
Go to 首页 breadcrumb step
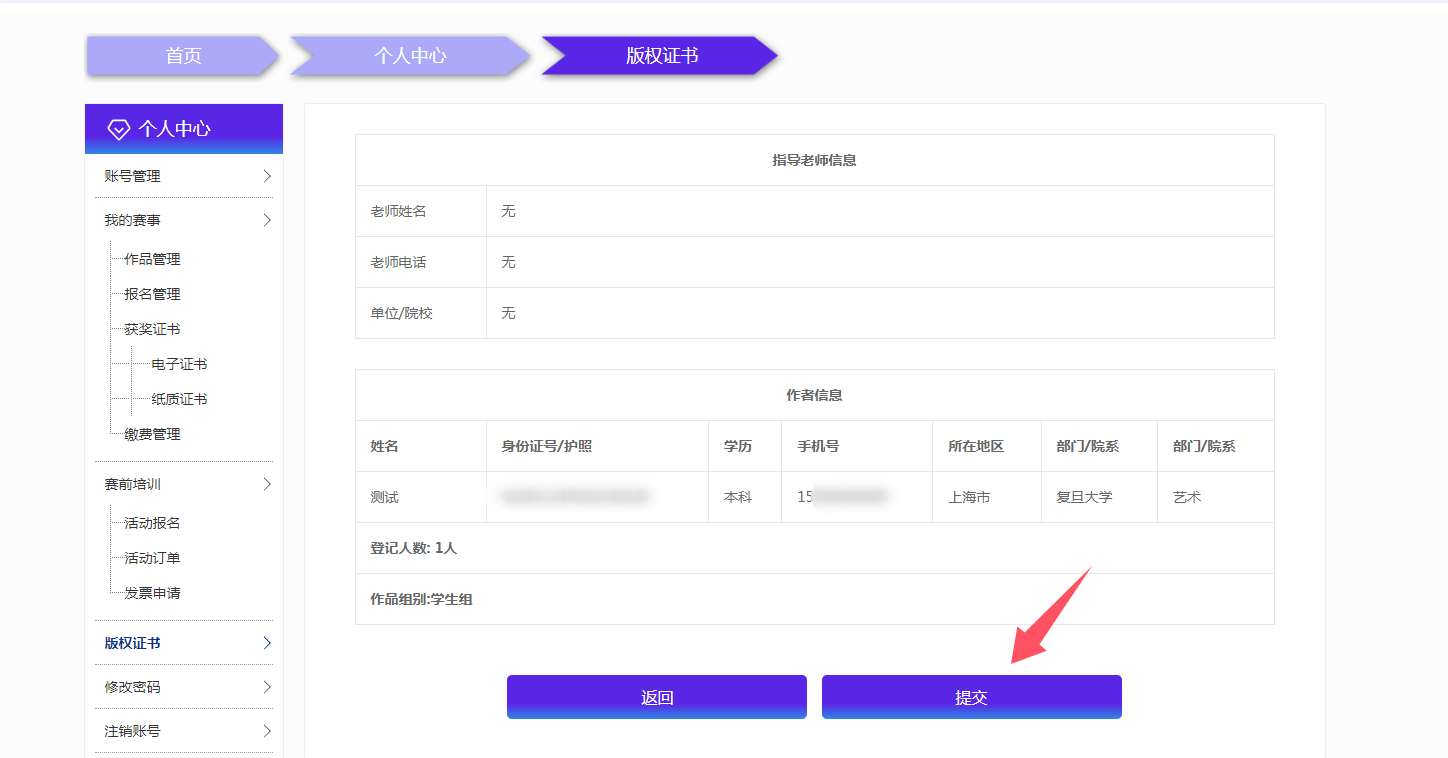click(183, 56)
